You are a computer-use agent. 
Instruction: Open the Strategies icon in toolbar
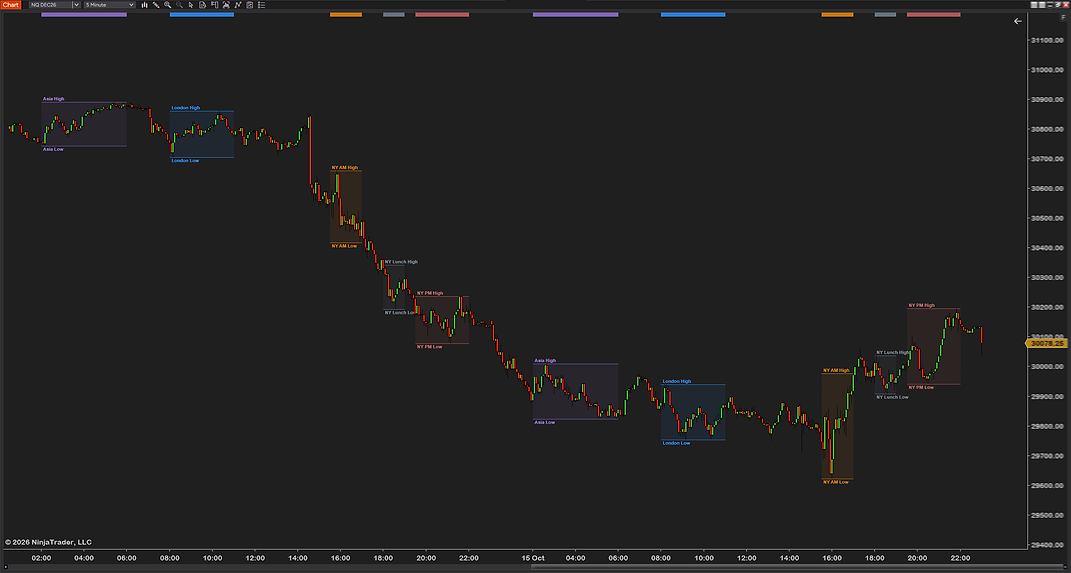237,5
